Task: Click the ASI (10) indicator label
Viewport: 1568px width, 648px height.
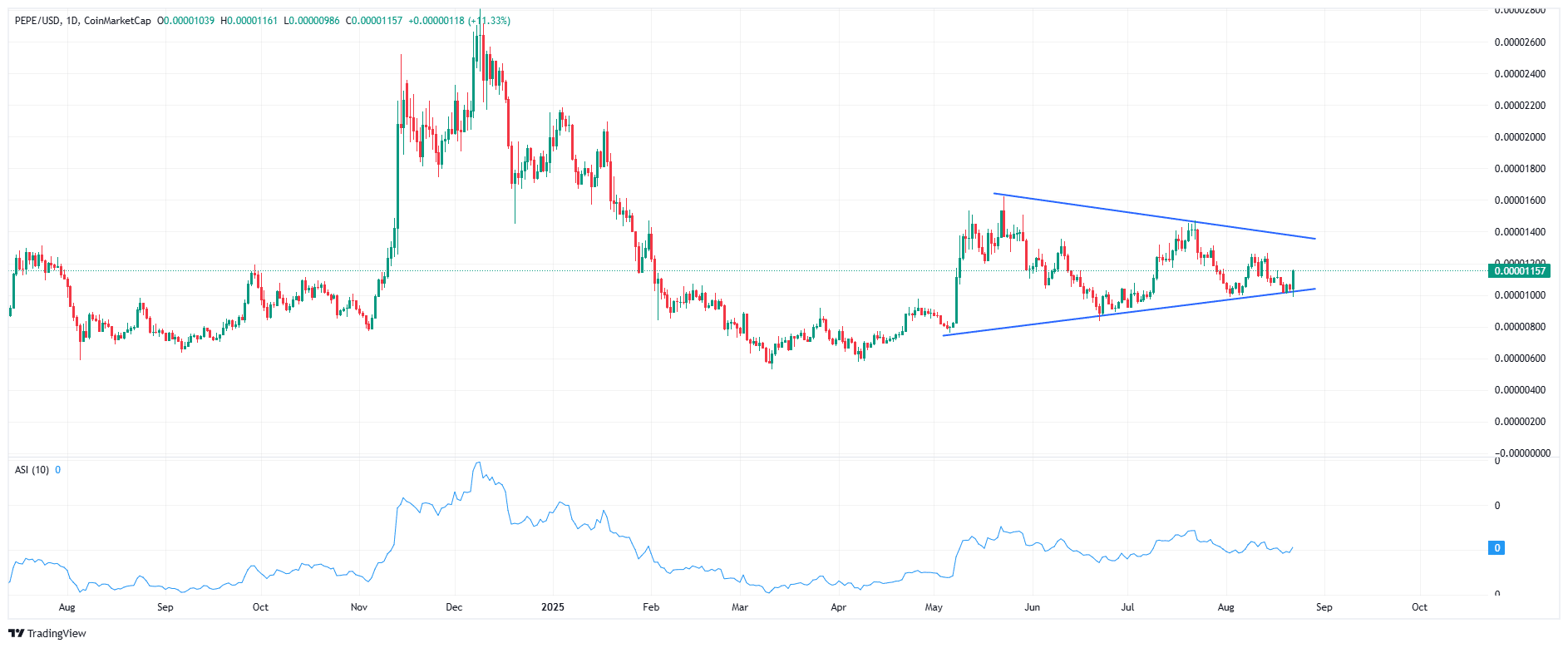Action: coord(32,470)
